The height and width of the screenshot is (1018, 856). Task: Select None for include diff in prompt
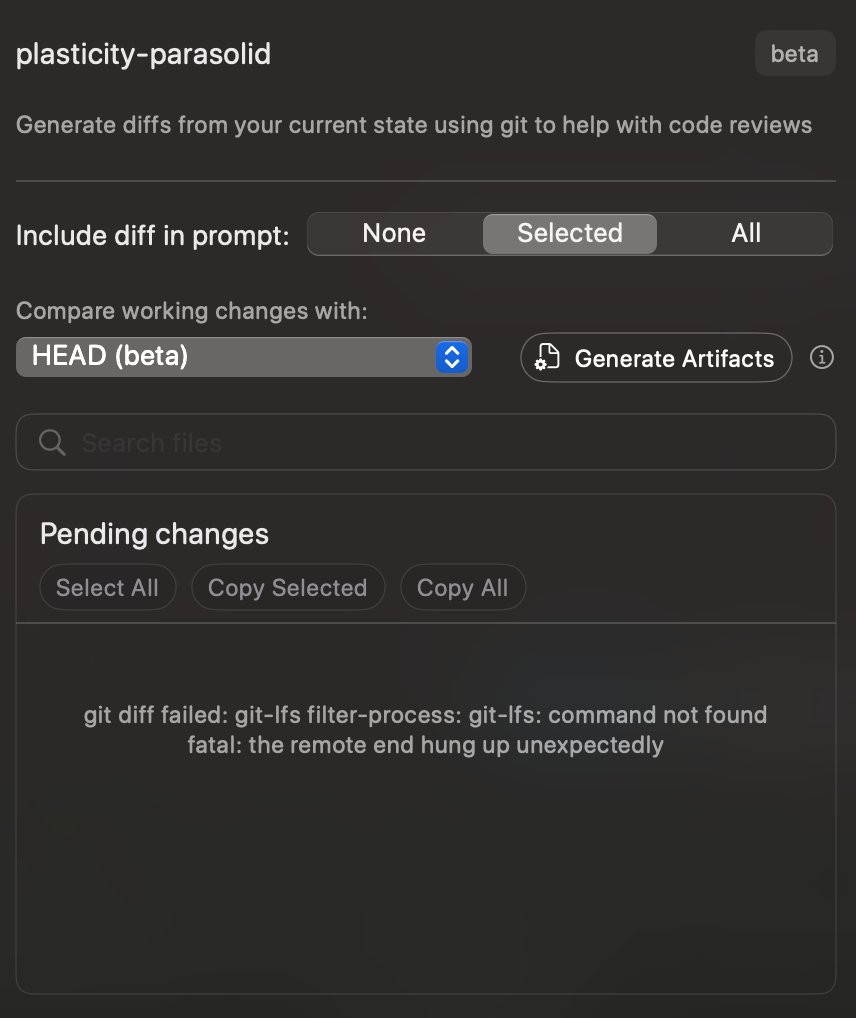tap(394, 234)
